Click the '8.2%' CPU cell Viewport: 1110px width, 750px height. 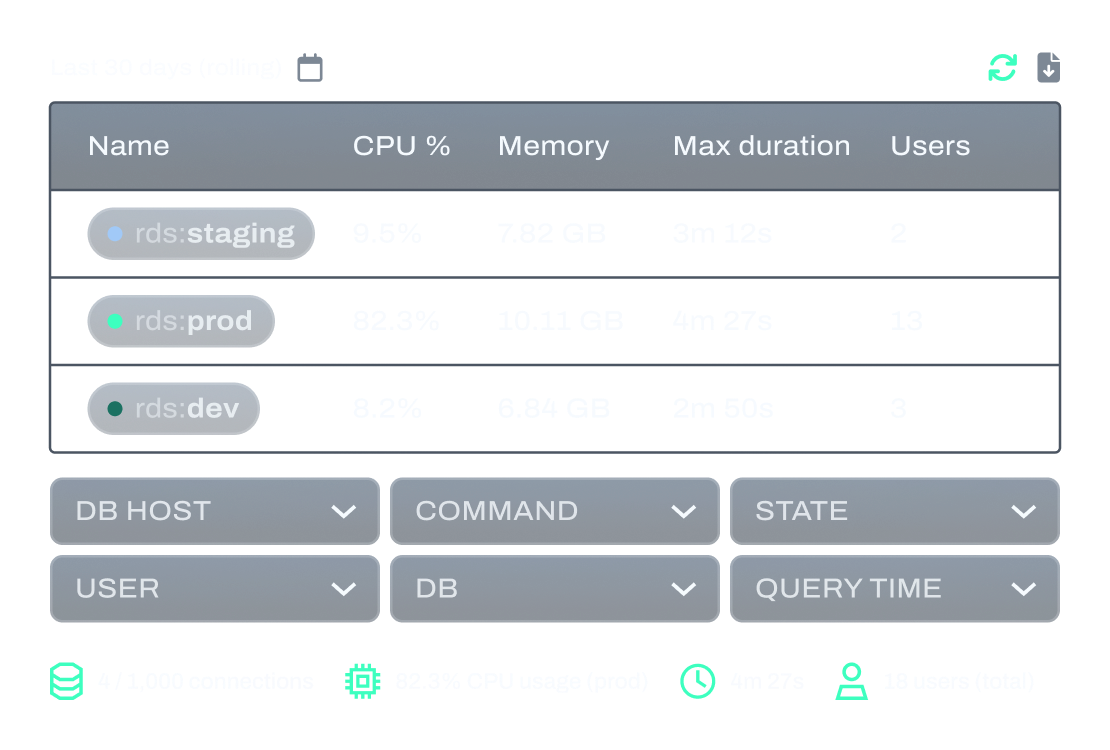point(387,409)
